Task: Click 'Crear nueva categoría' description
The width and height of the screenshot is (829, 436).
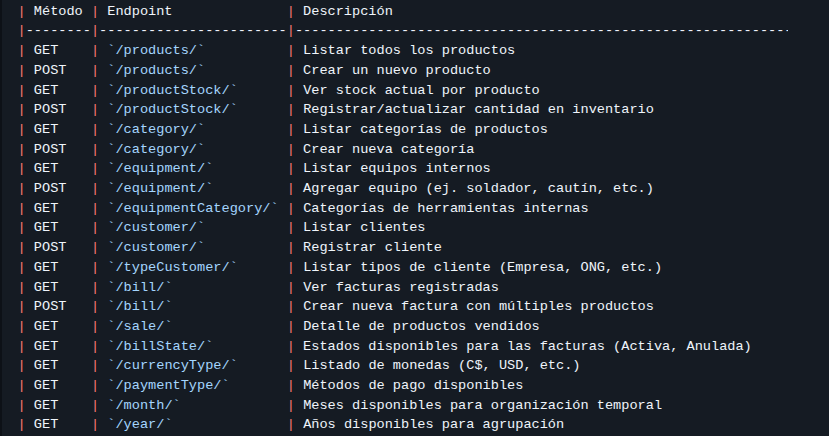Action: 388,149
